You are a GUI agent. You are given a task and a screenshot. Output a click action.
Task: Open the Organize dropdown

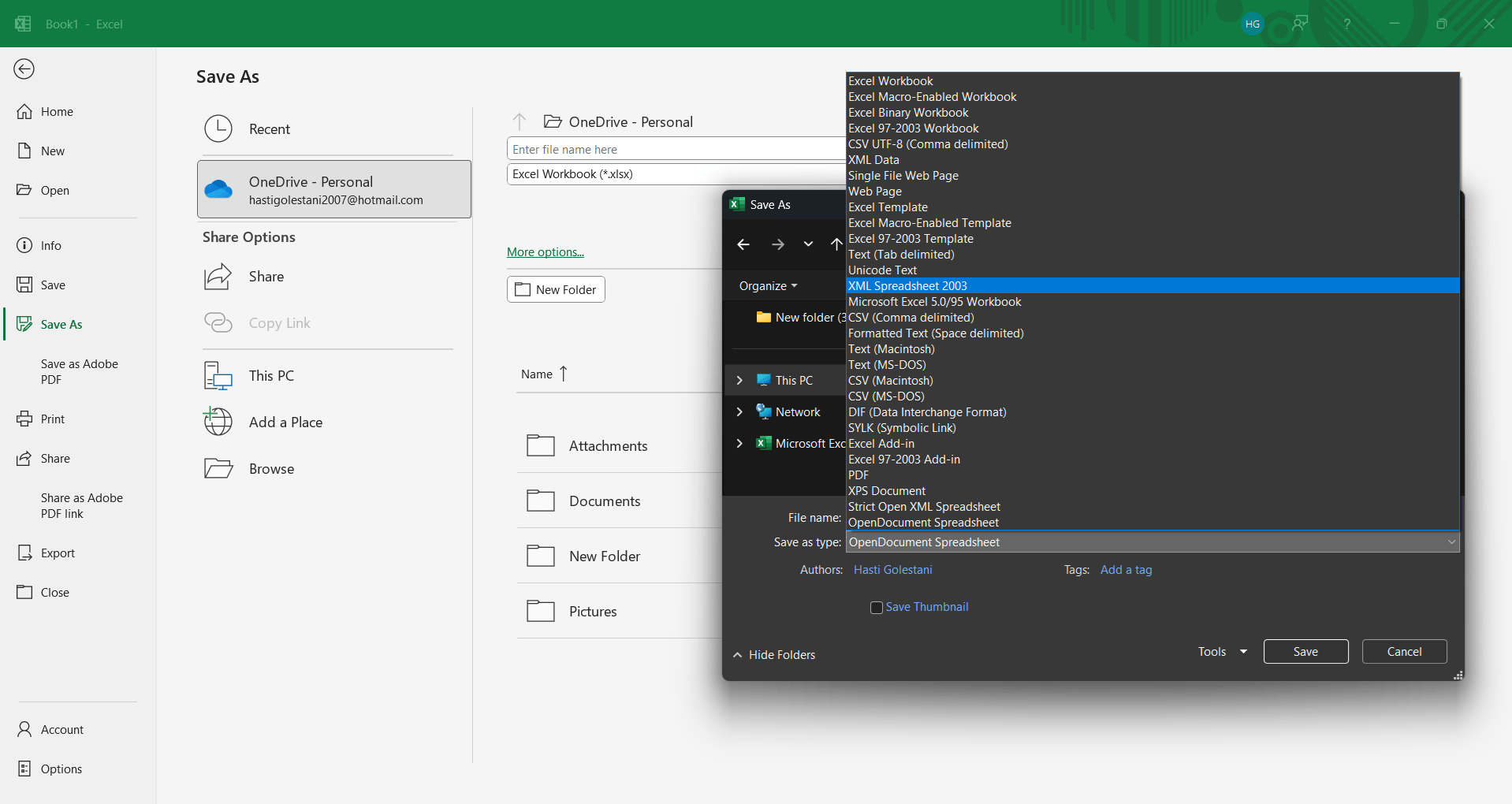tap(768, 286)
